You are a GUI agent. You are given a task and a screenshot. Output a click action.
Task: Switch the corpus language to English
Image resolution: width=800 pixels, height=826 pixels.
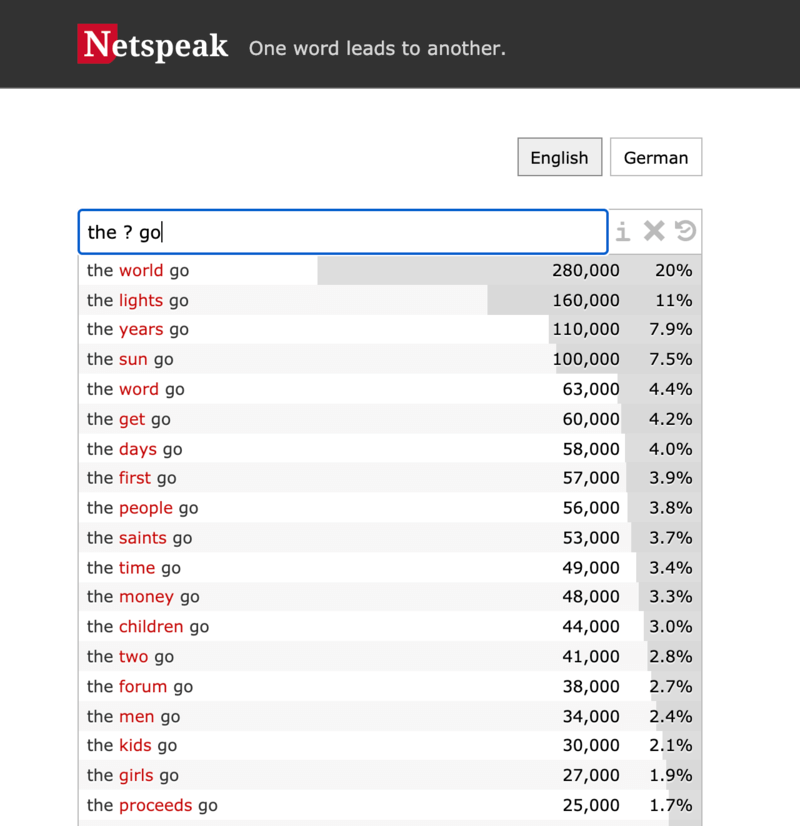tap(559, 157)
